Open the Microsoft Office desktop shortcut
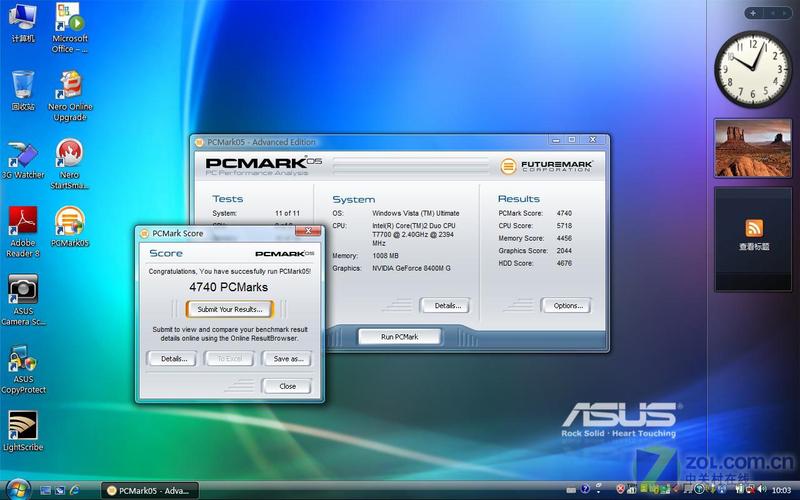This screenshot has width=800, height=500. (70, 28)
